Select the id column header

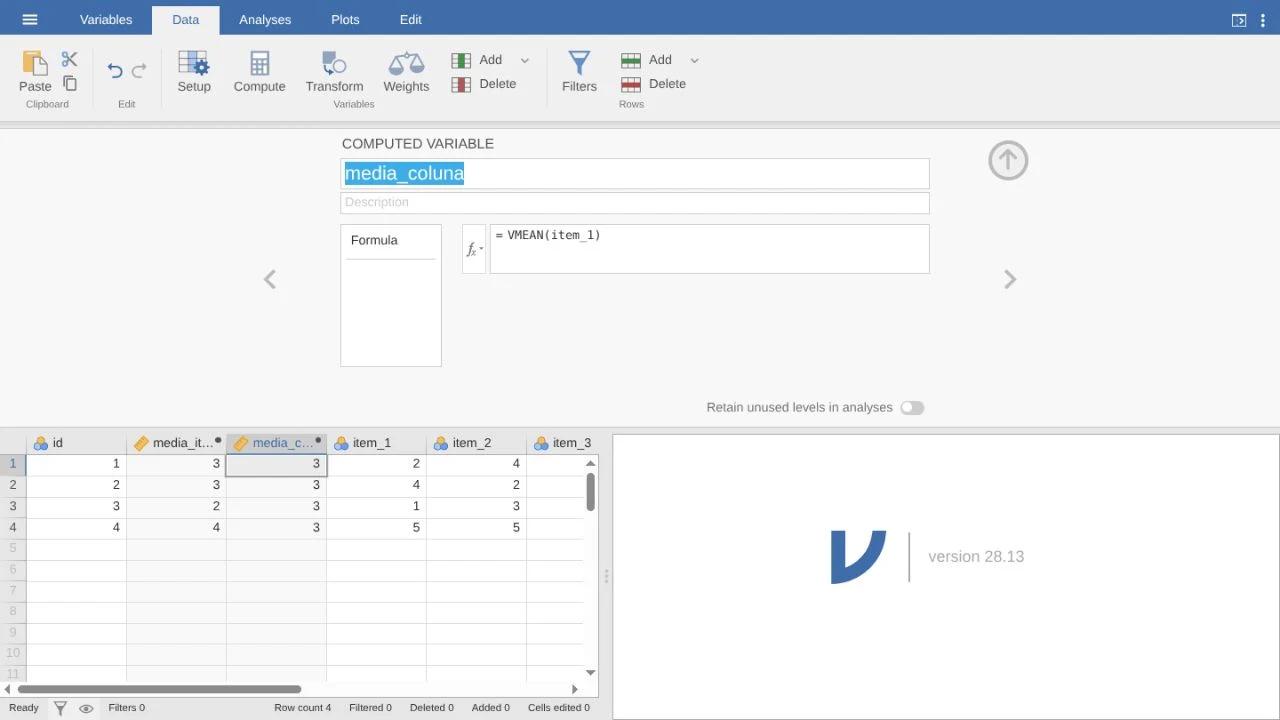[x=76, y=443]
